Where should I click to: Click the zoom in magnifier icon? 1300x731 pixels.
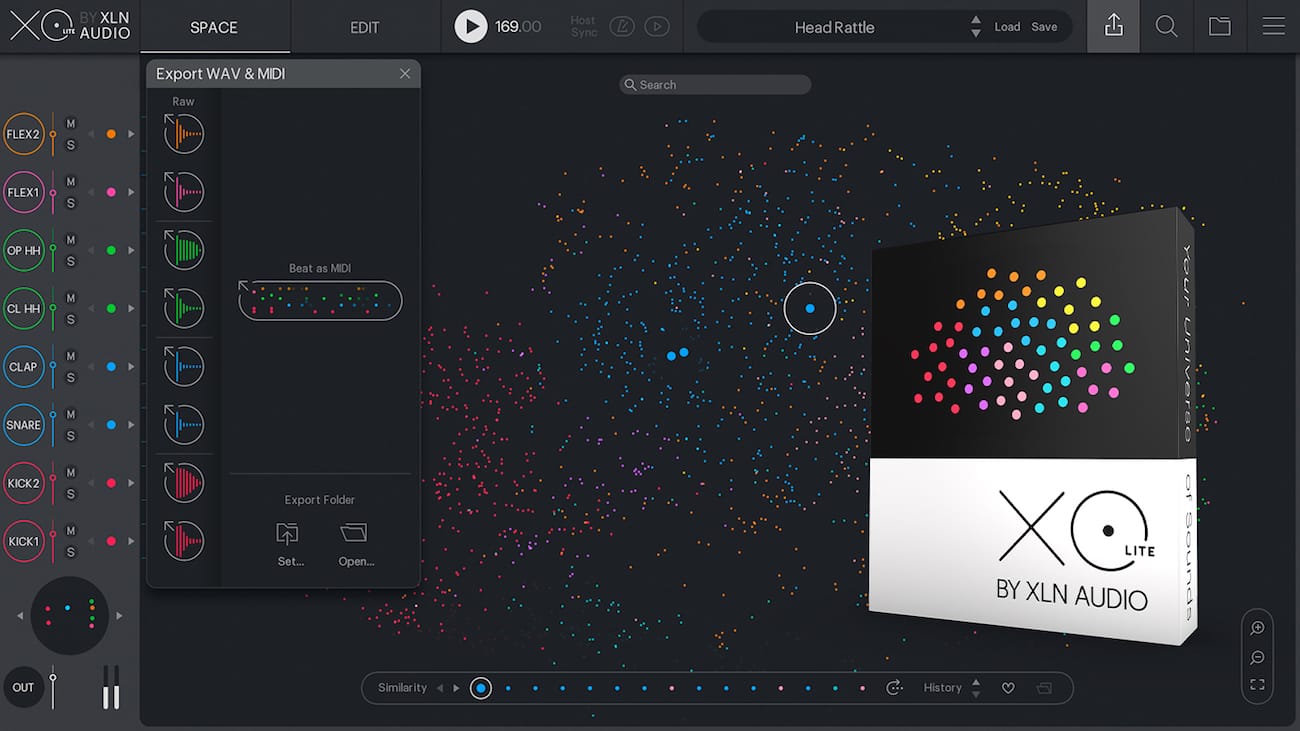(1257, 628)
